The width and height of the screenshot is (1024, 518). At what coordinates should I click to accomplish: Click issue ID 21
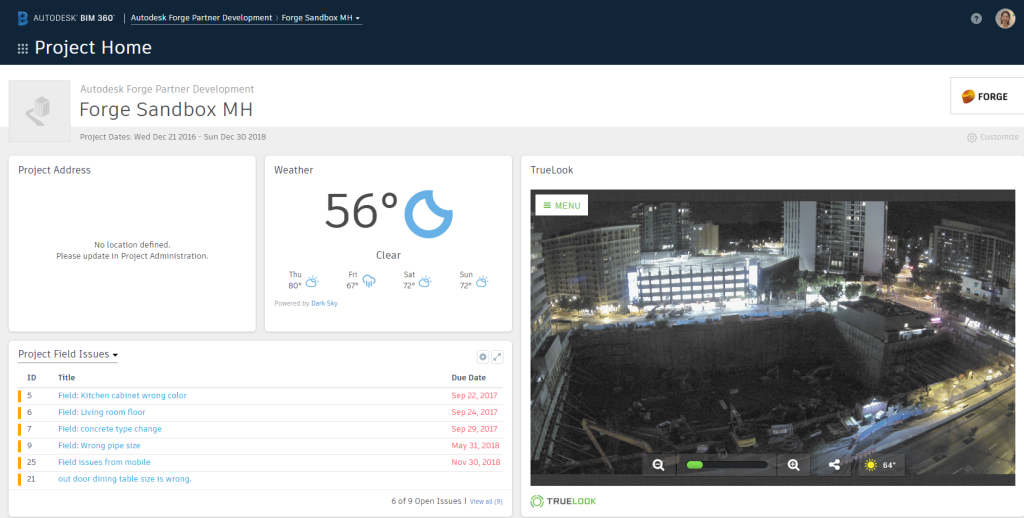point(31,479)
